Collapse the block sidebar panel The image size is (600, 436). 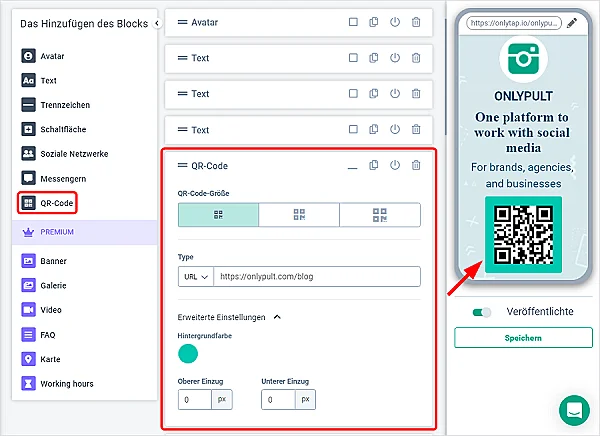point(156,23)
